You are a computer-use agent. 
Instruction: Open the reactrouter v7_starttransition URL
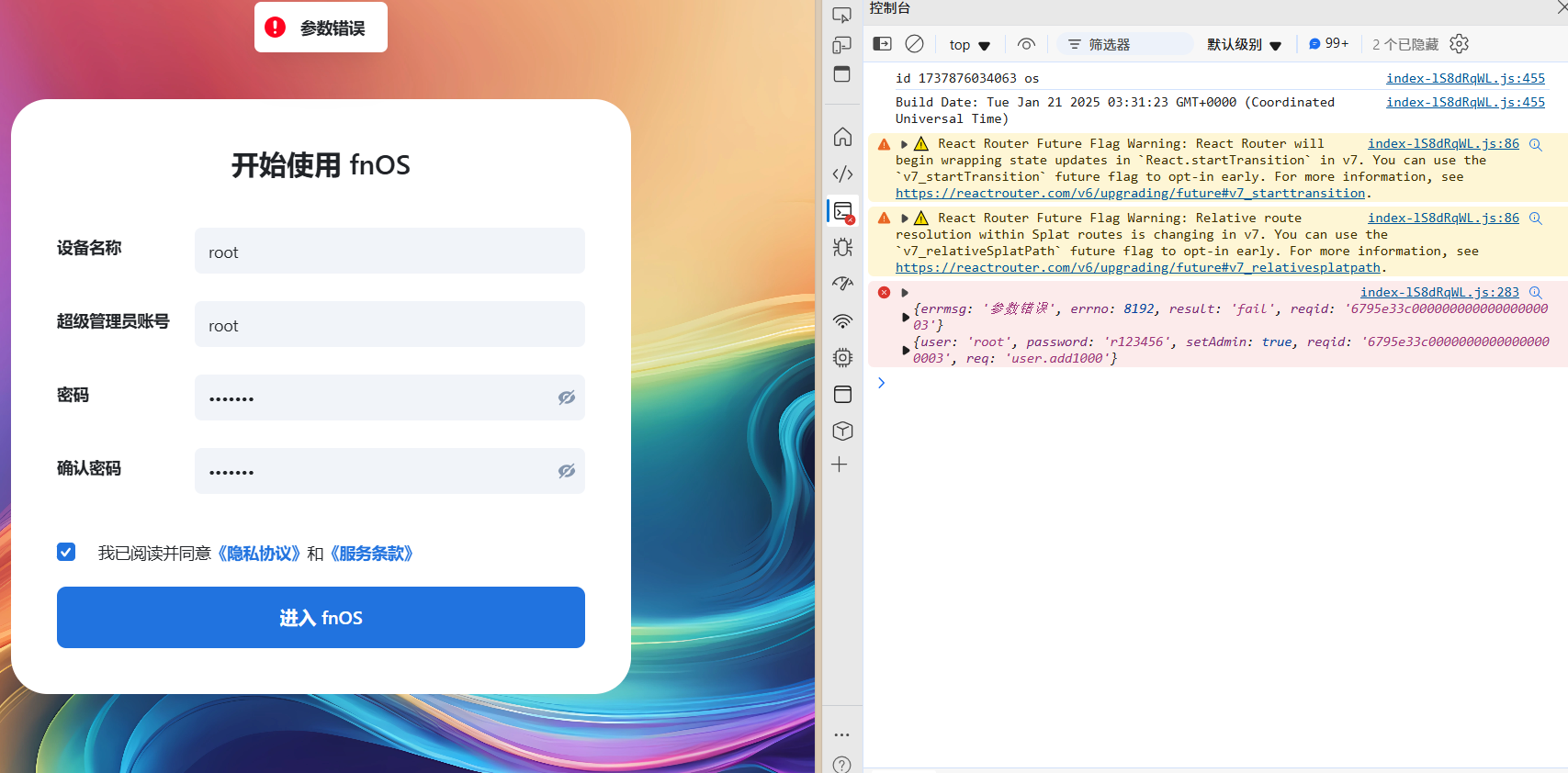1130,194
